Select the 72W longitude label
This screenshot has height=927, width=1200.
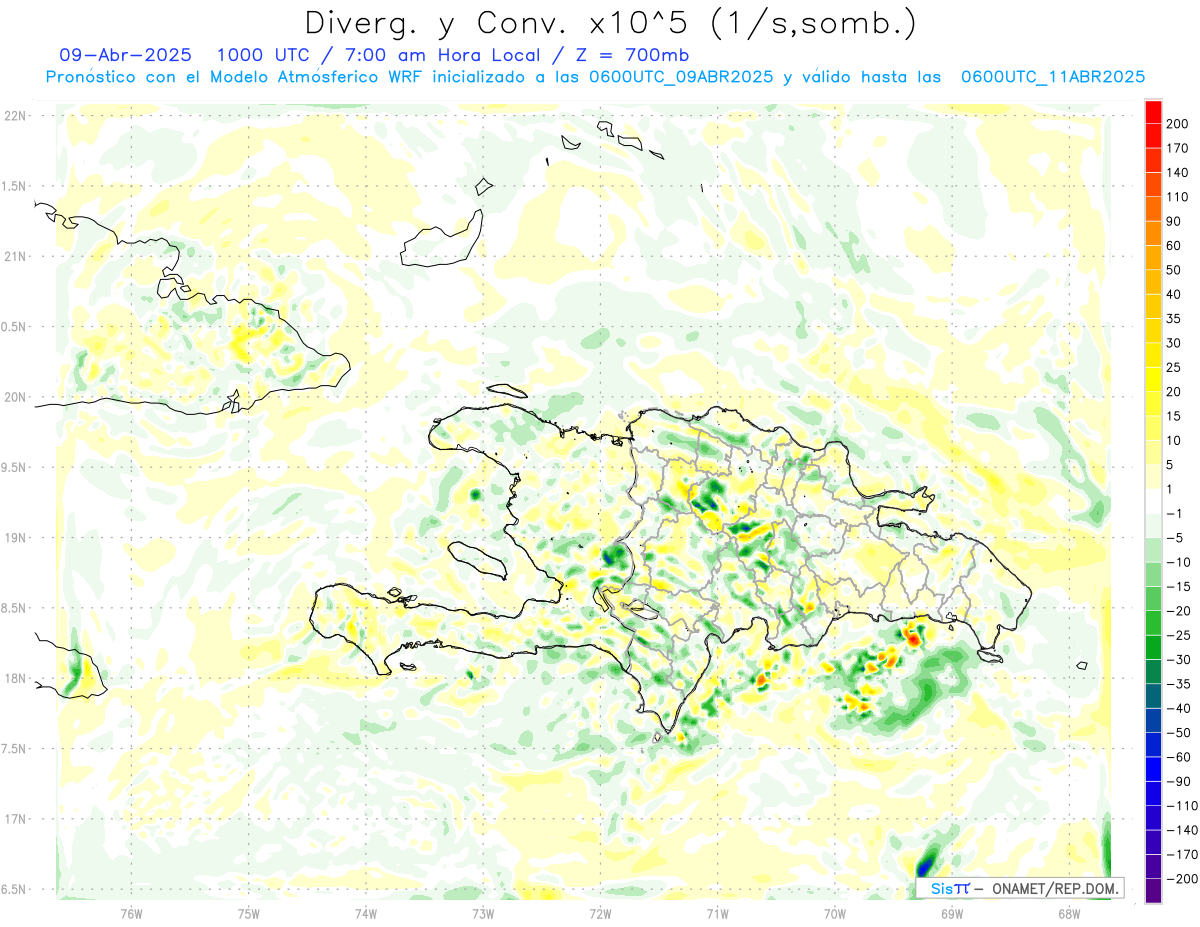[600, 913]
